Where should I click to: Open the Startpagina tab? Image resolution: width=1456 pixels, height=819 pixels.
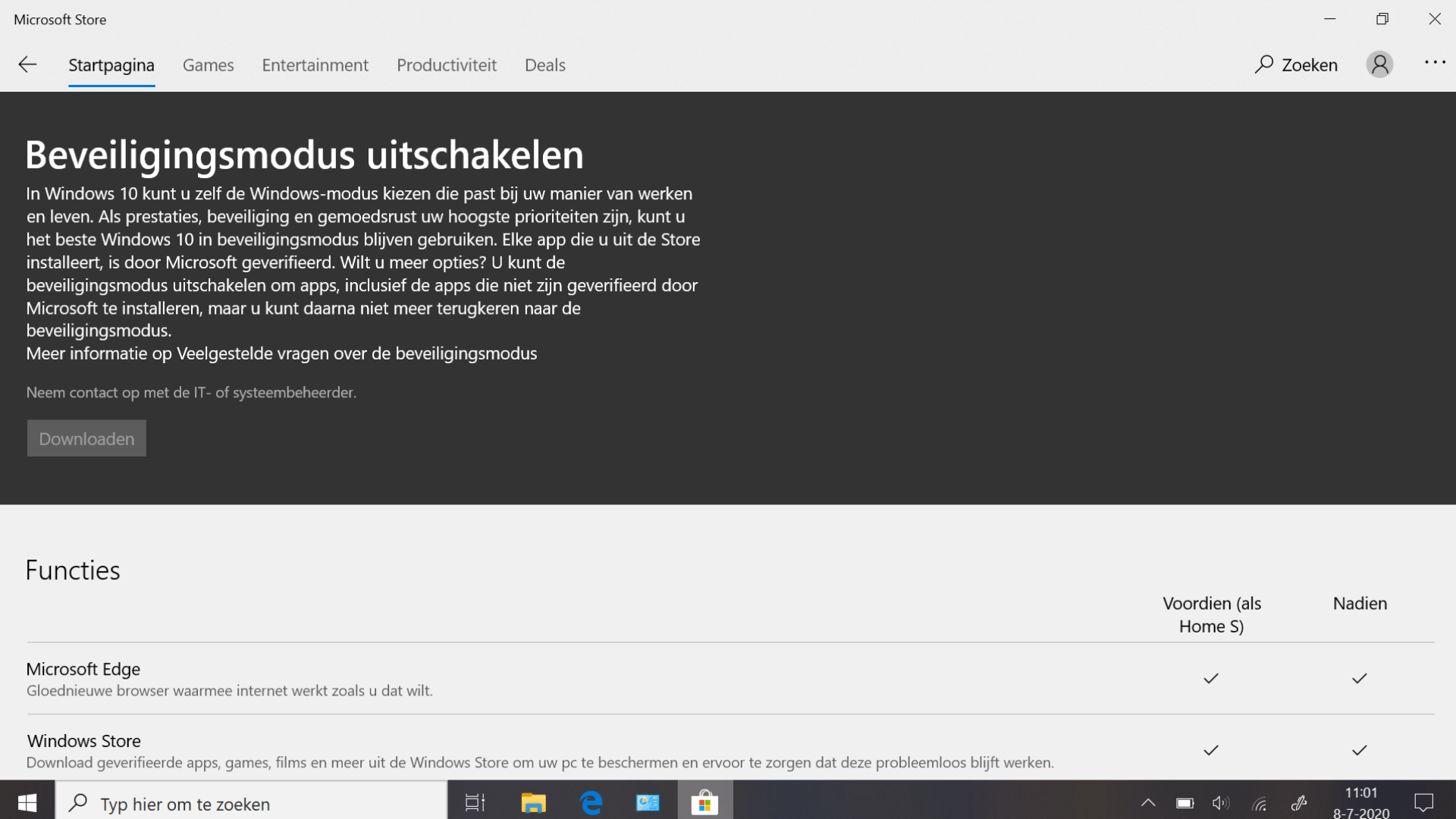click(x=111, y=65)
